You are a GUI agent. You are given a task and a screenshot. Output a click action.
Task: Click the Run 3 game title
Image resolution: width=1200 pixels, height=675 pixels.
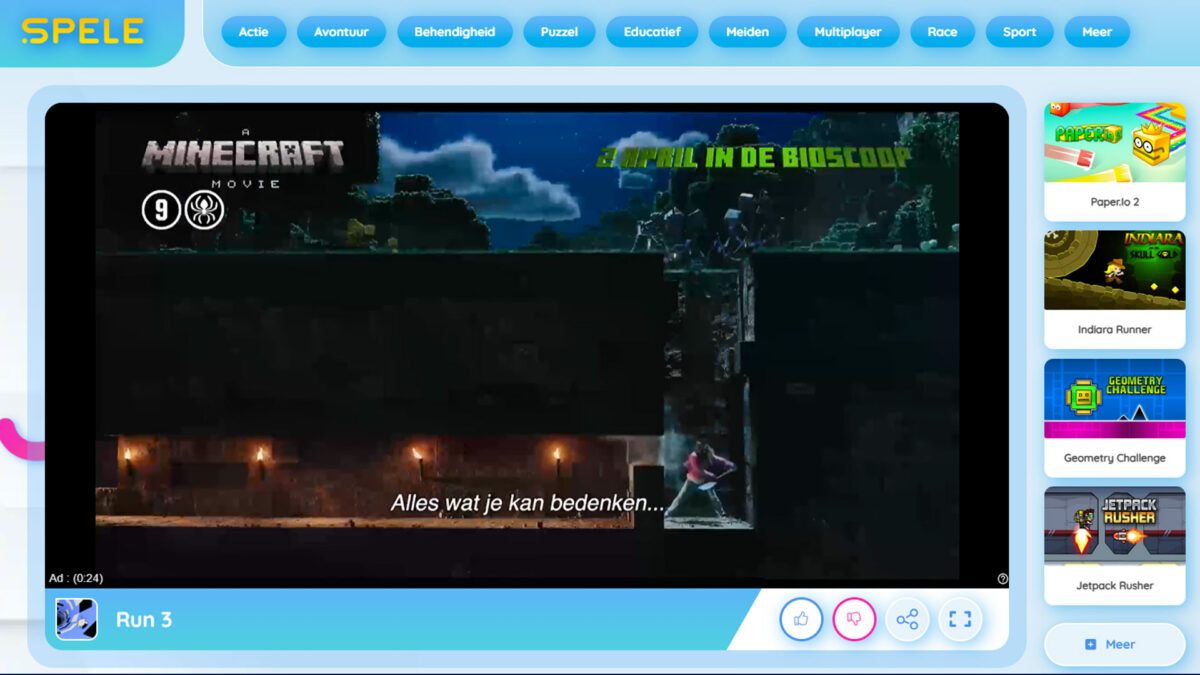144,620
